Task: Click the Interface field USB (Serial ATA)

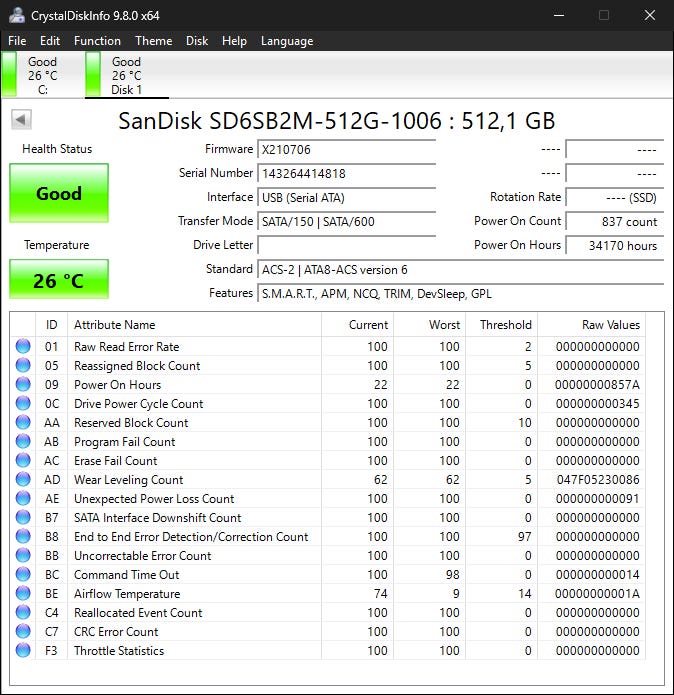Action: [x=347, y=197]
